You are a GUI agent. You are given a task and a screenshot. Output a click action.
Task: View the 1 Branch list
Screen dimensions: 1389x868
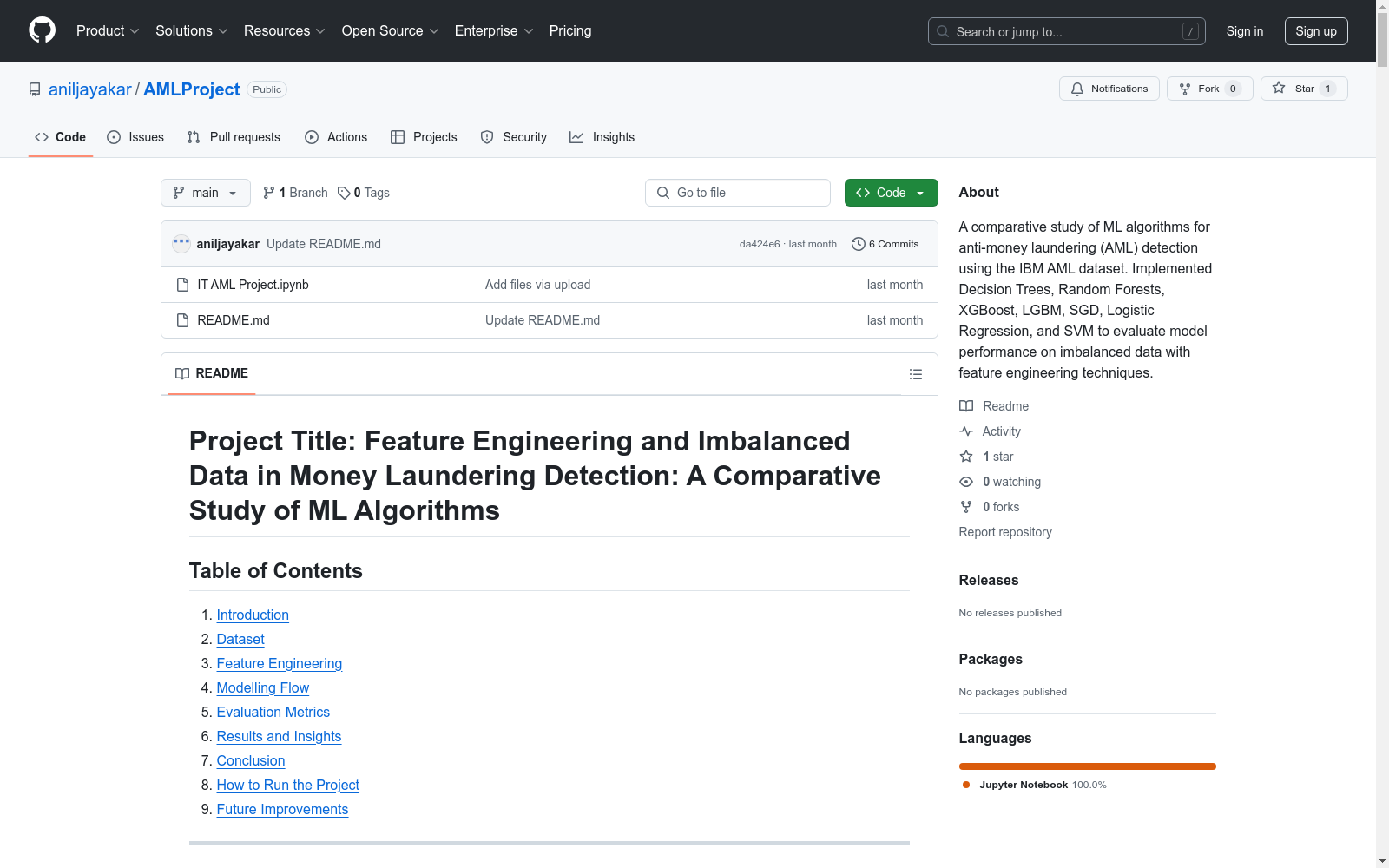click(295, 193)
